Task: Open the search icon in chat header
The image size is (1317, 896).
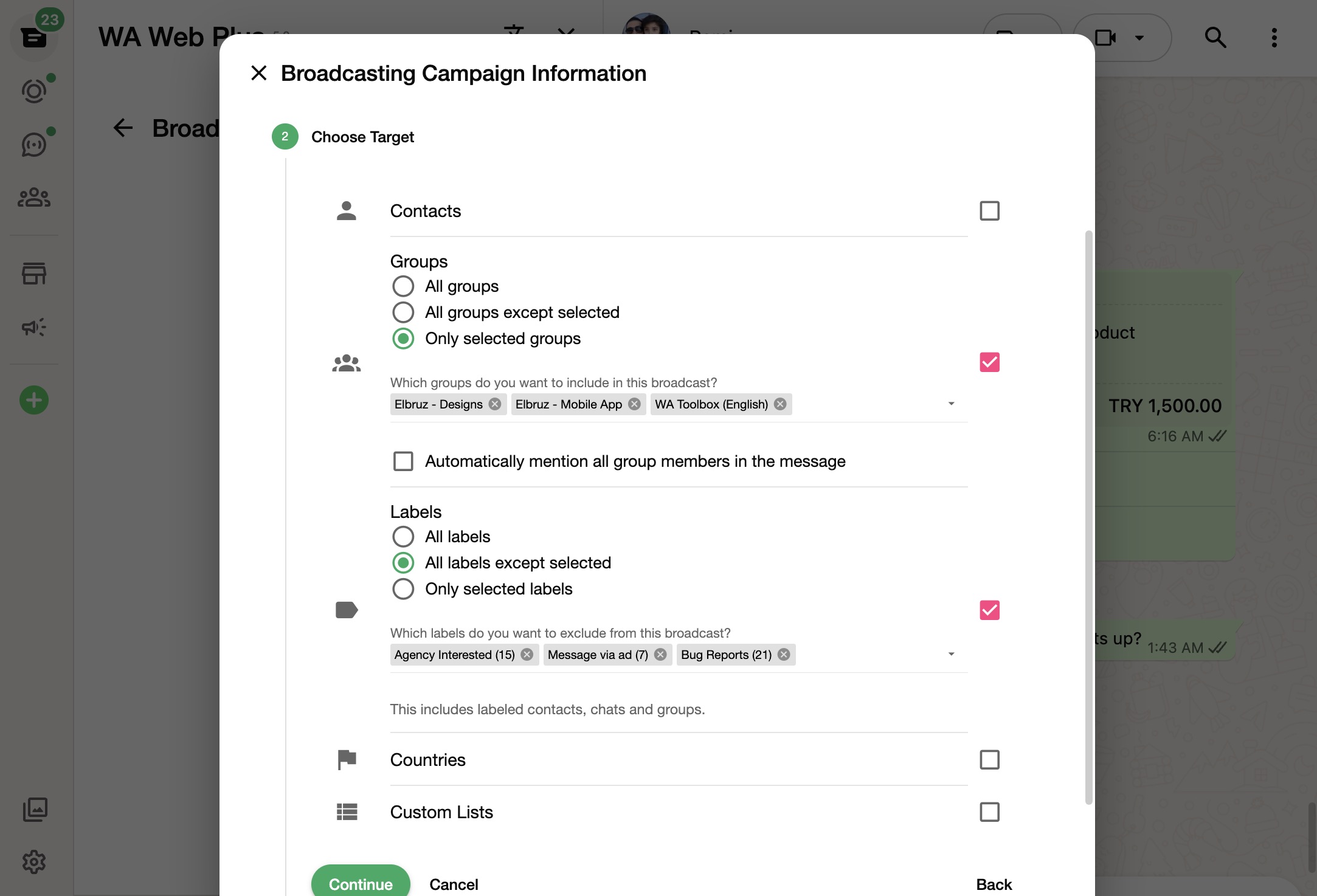Action: click(x=1215, y=38)
